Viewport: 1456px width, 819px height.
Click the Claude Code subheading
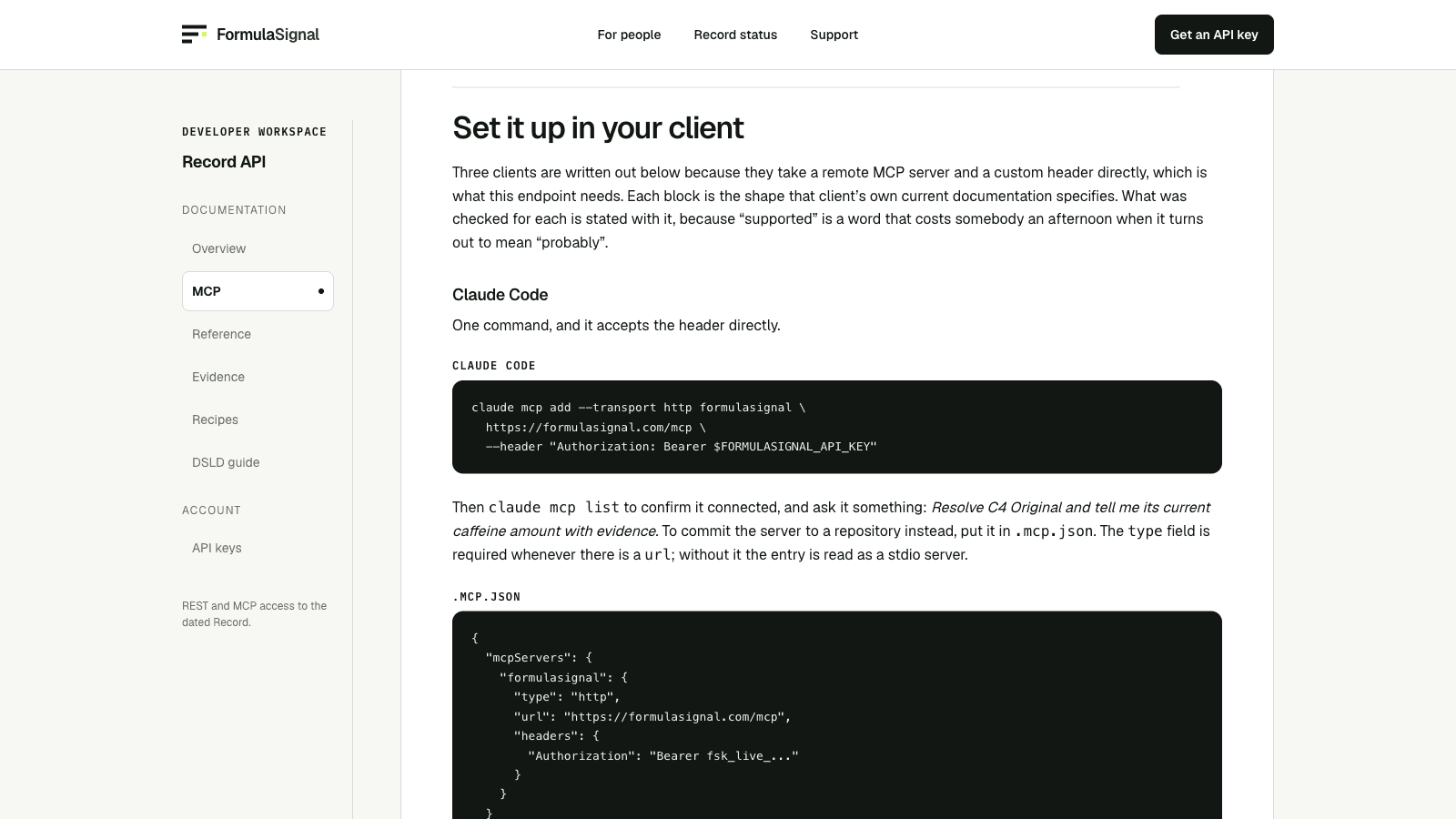click(x=500, y=295)
